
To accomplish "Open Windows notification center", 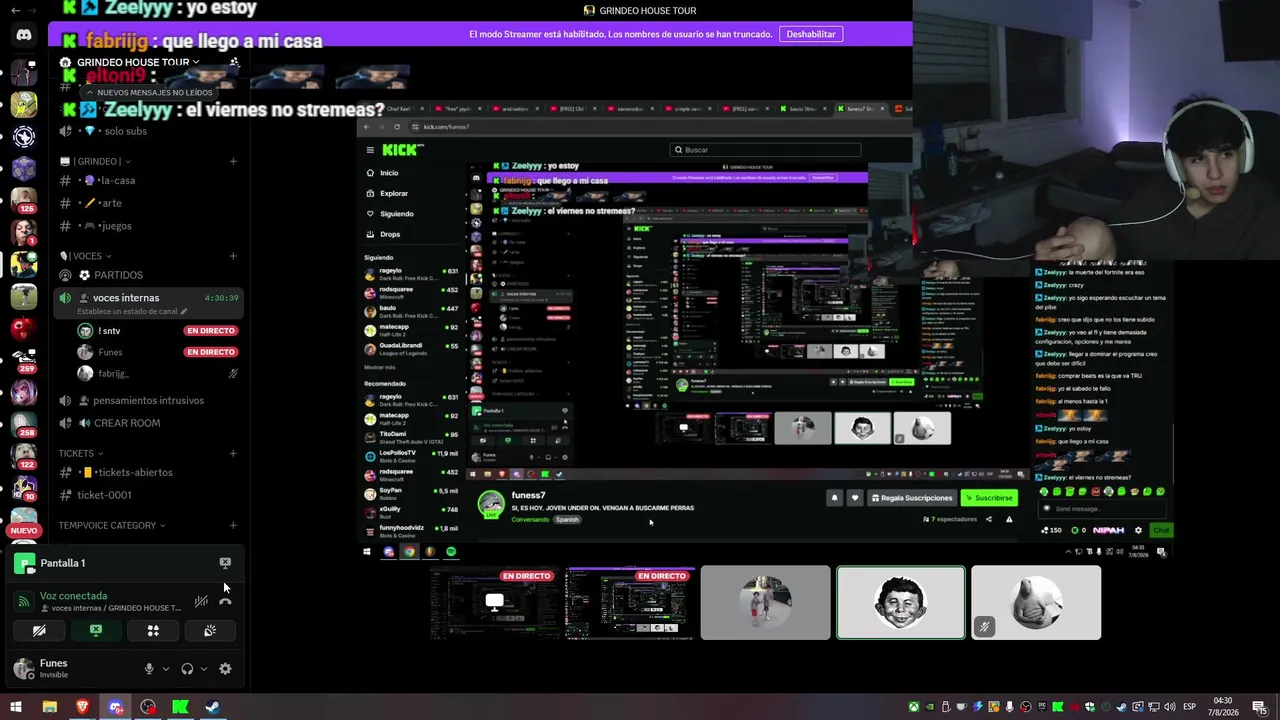I will pos(1258,707).
